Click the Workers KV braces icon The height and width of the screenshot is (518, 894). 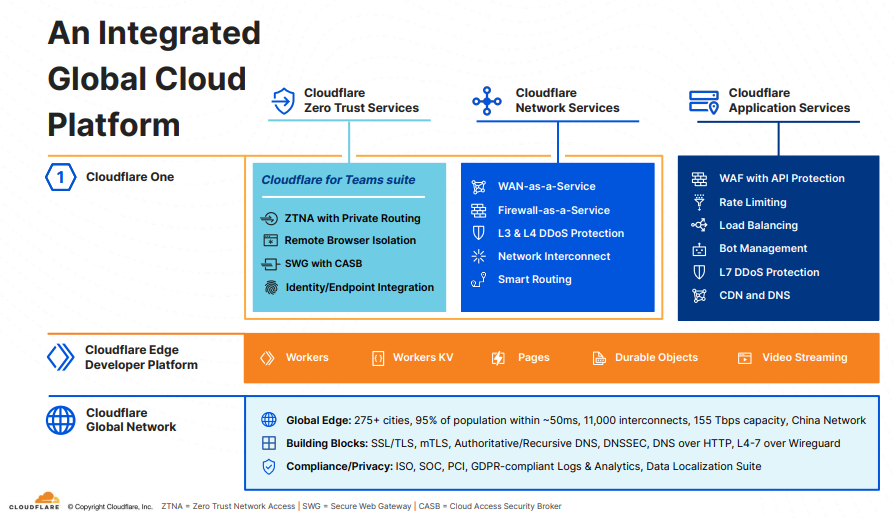click(377, 358)
